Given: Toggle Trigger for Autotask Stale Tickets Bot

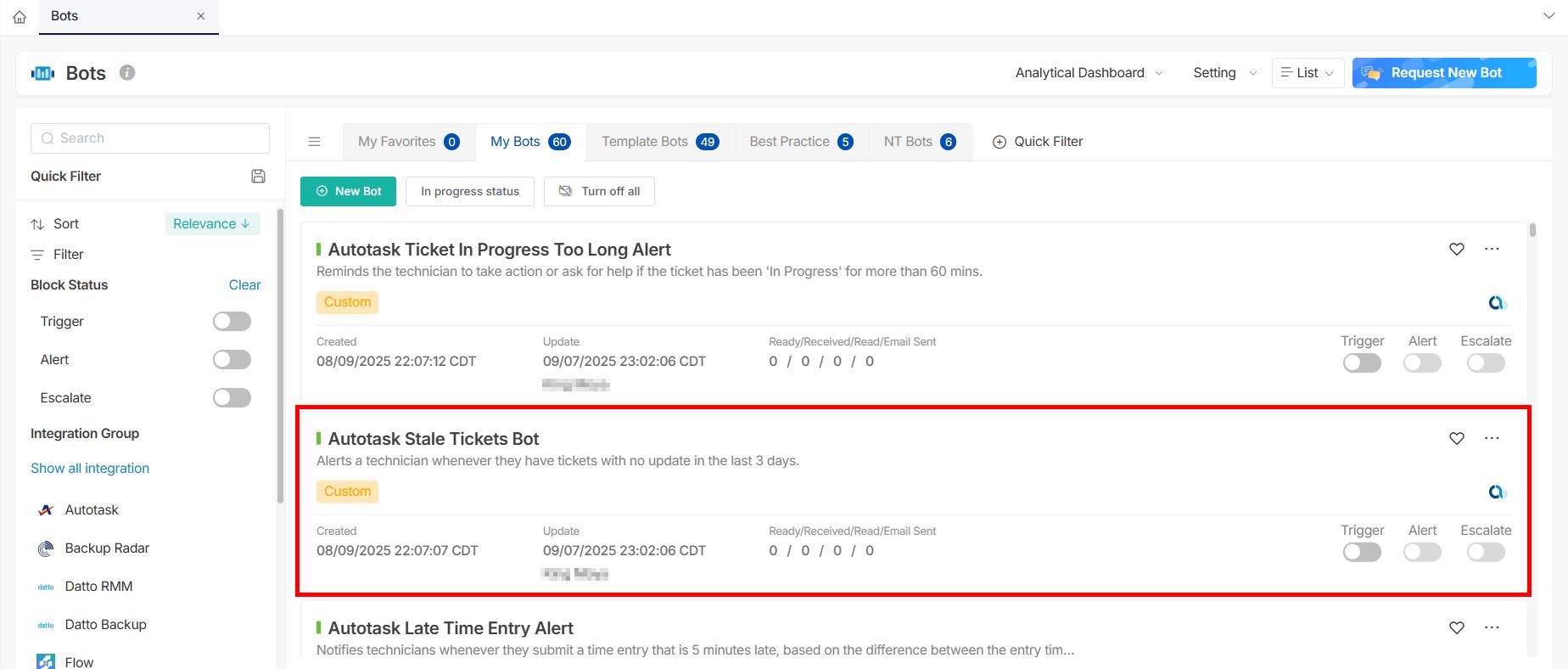Looking at the screenshot, I should (x=1362, y=553).
